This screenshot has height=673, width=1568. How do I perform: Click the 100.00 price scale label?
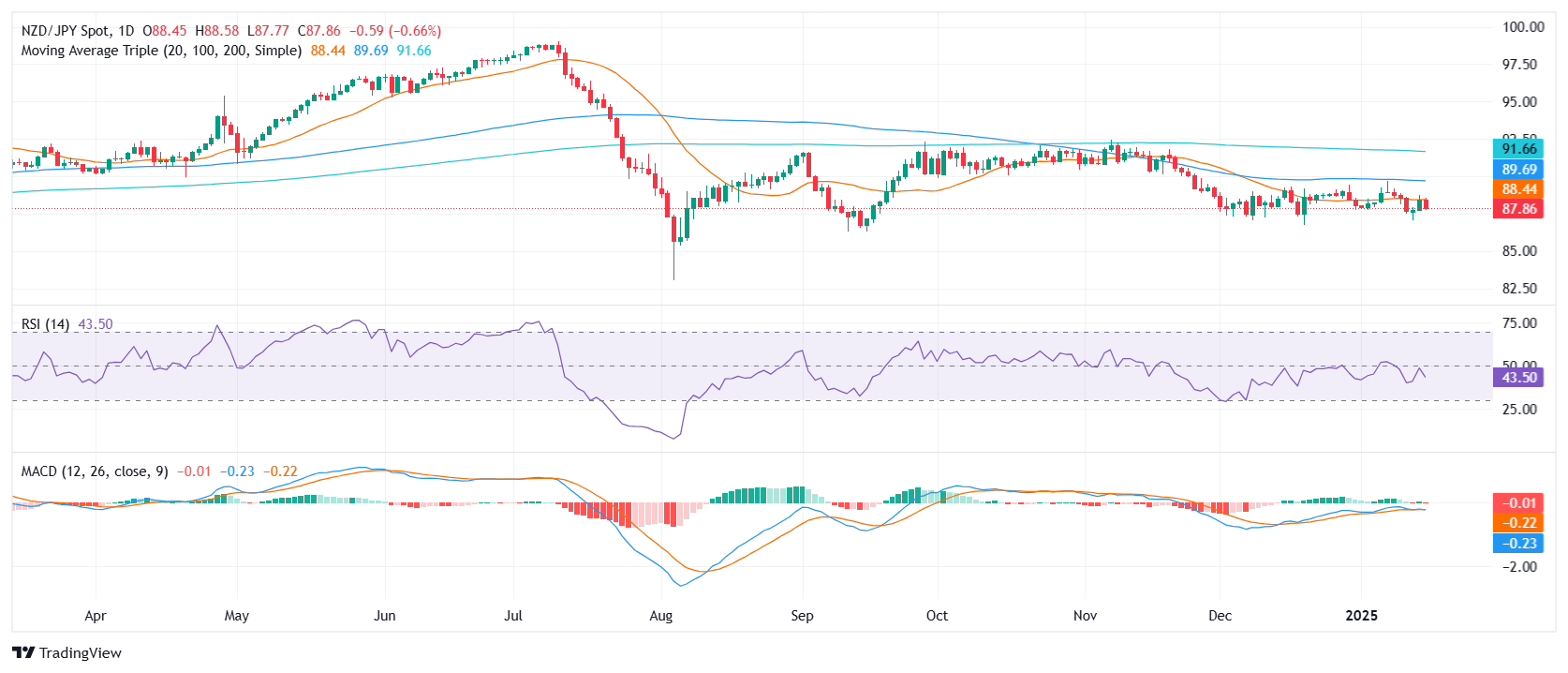1523,27
